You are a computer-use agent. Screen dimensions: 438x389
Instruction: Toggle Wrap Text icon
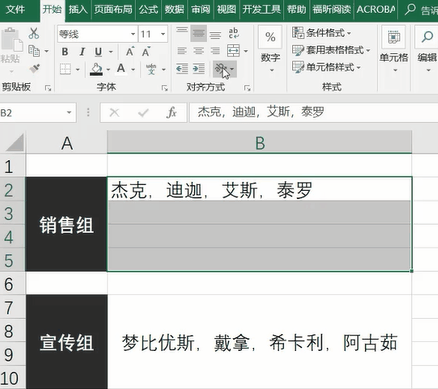tap(233, 33)
